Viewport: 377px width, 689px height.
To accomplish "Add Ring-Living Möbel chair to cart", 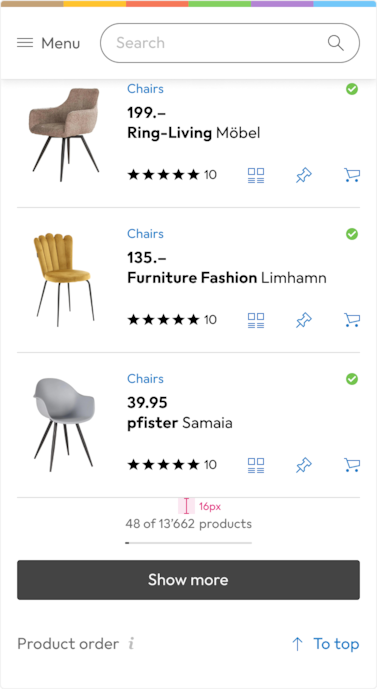I will [x=352, y=175].
